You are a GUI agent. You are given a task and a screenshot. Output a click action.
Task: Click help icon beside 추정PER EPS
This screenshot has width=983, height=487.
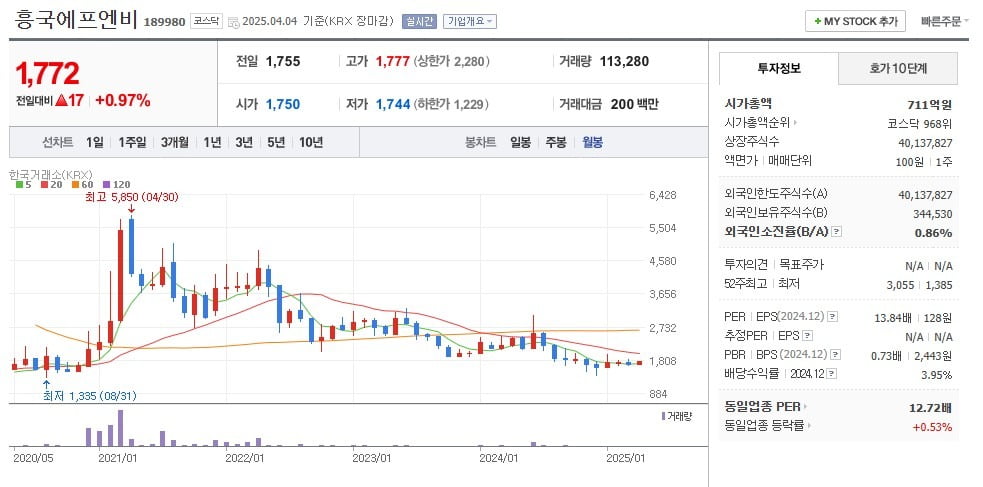[808, 336]
